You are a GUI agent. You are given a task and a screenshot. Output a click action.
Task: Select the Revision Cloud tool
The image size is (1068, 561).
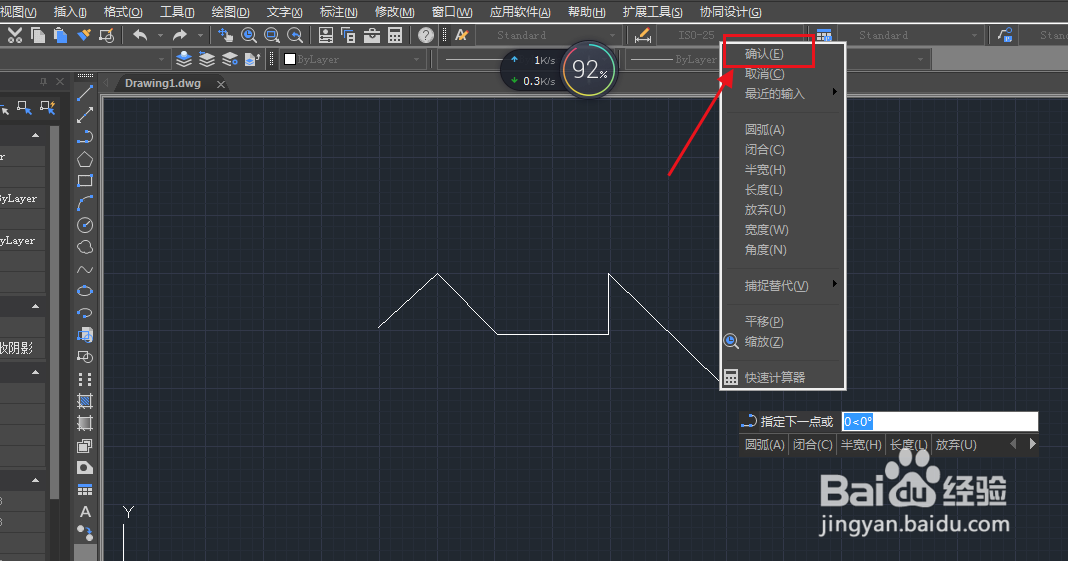click(x=85, y=247)
